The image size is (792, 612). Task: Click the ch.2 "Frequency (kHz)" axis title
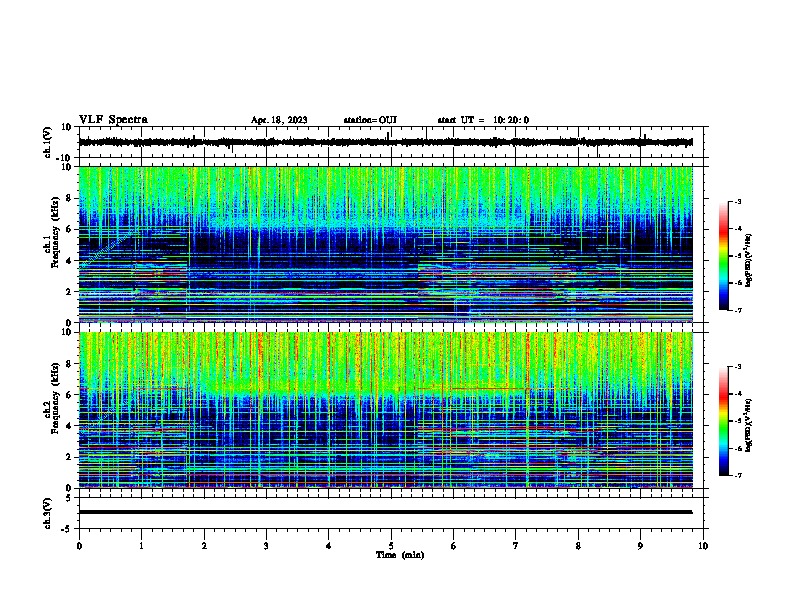[x=55, y=398]
